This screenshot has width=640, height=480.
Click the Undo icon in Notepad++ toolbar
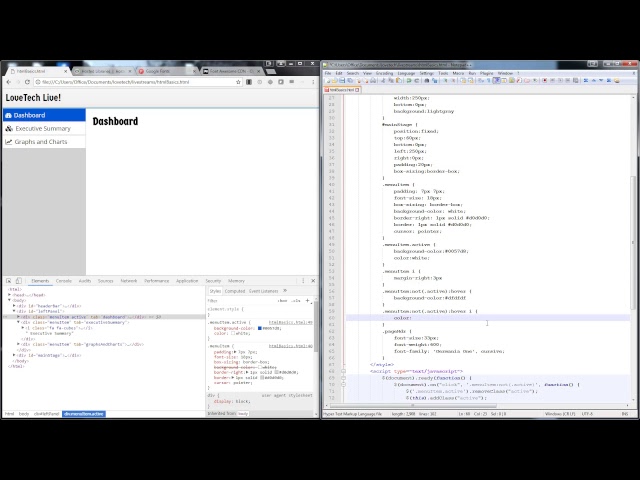point(409,80)
